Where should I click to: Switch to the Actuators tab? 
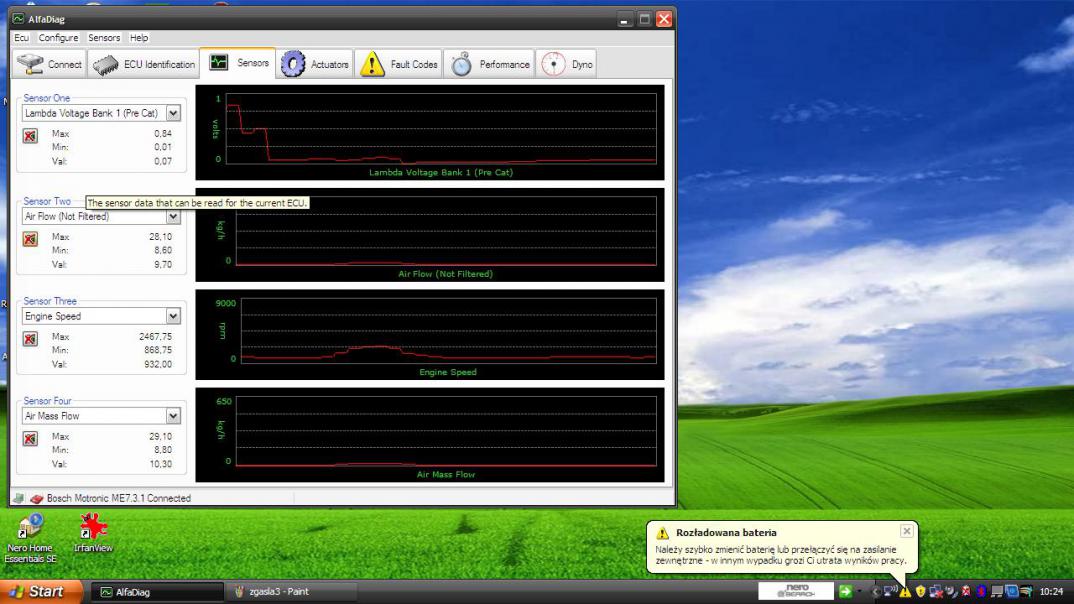click(x=315, y=64)
